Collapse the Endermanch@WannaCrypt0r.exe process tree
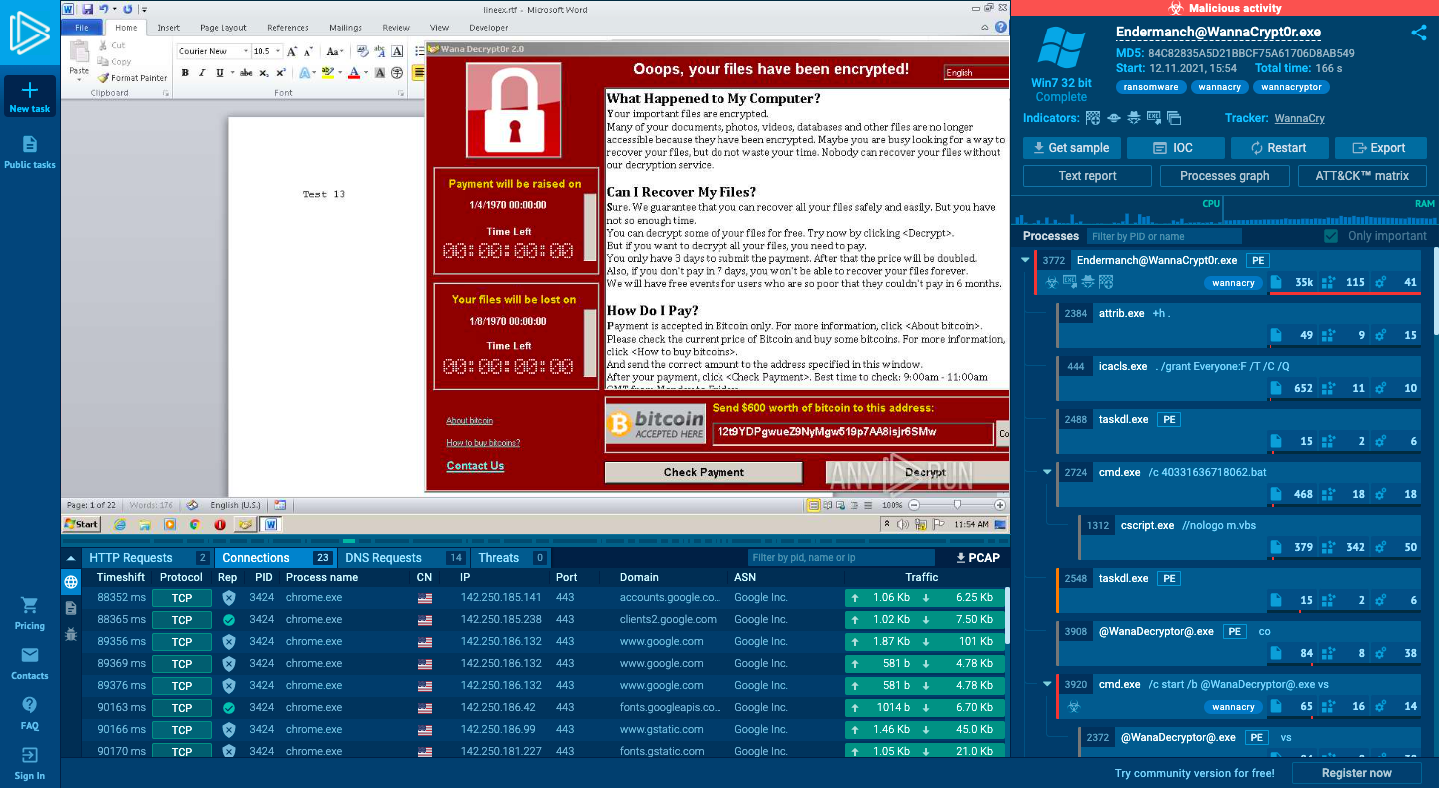 [x=1025, y=260]
